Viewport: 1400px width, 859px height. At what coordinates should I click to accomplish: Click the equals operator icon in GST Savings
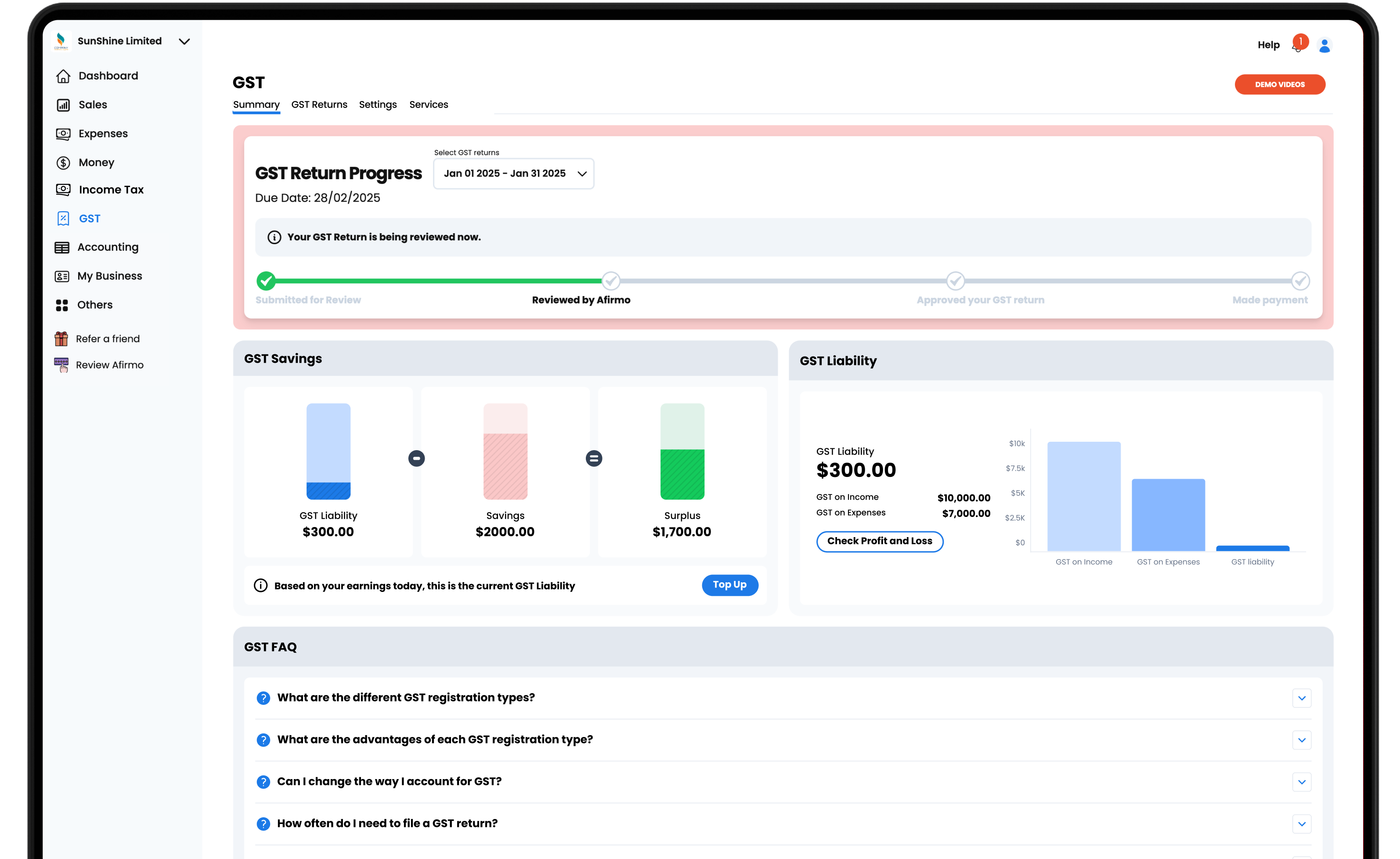594,458
